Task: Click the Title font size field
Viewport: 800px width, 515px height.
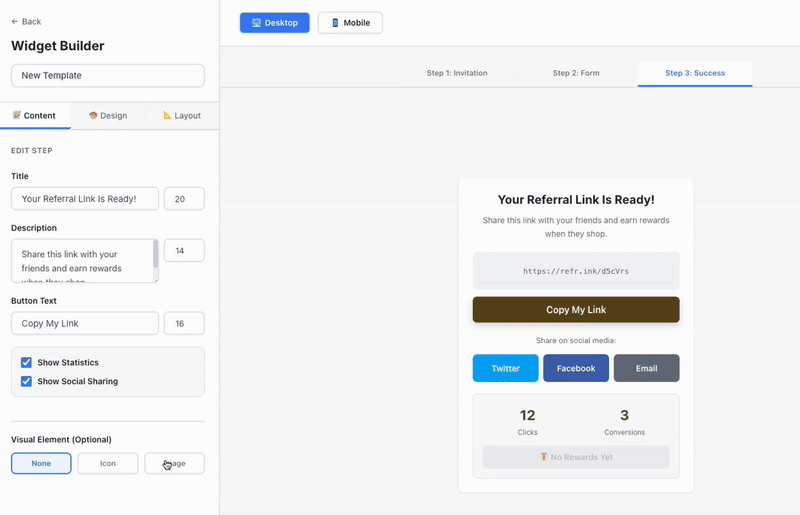Action: point(184,199)
